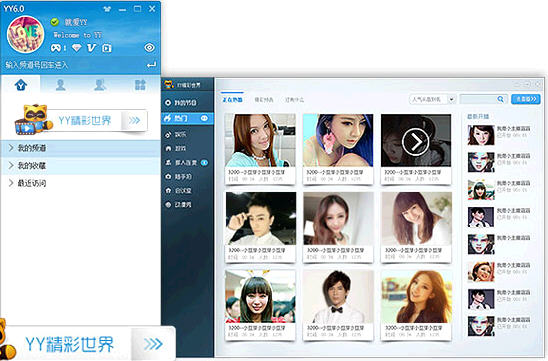Screen dimensions: 548x361
Task: Open the LOVE profile avatar picture
Action: pos(26,34)
